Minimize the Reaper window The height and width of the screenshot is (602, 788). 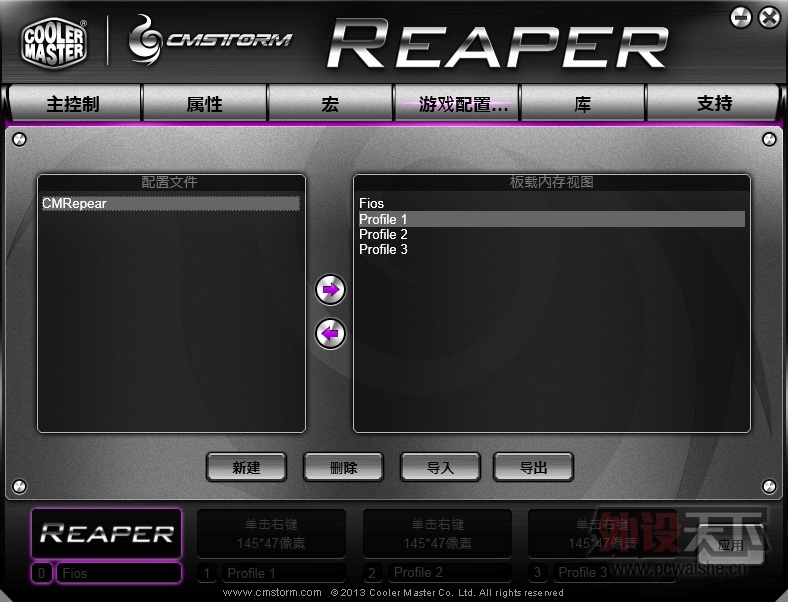click(x=741, y=18)
